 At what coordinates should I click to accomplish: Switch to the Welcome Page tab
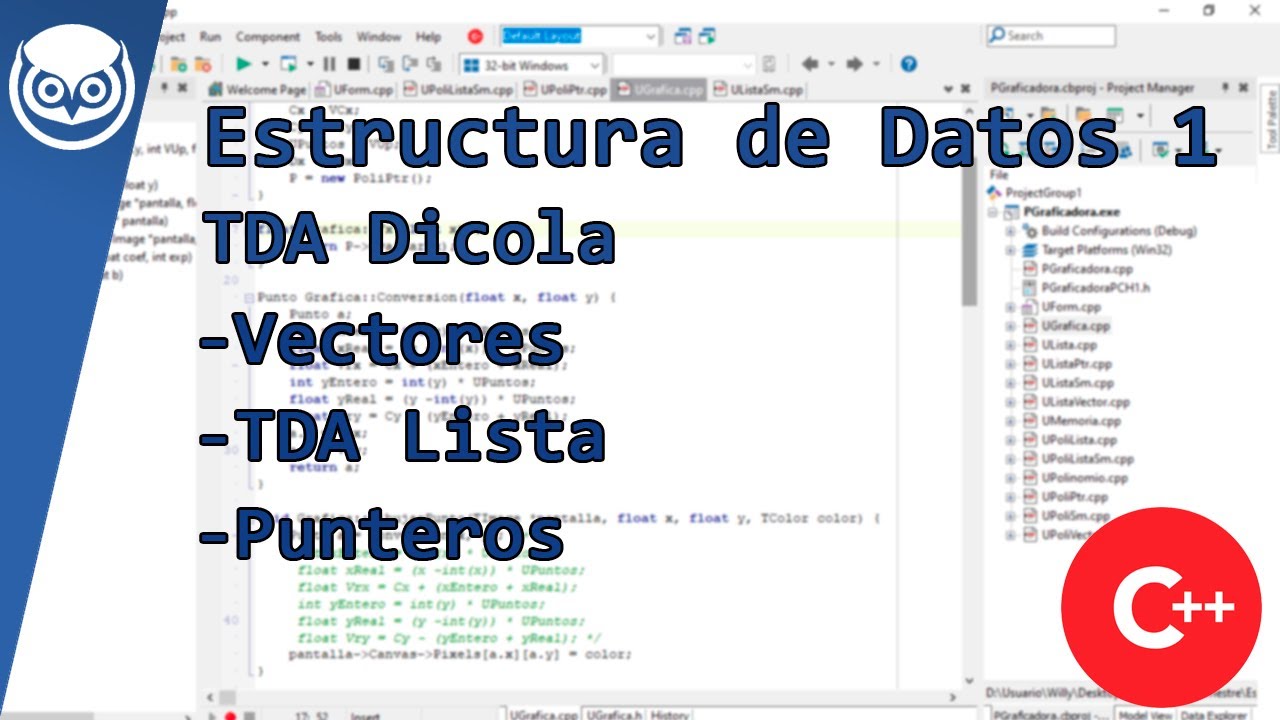[258, 89]
